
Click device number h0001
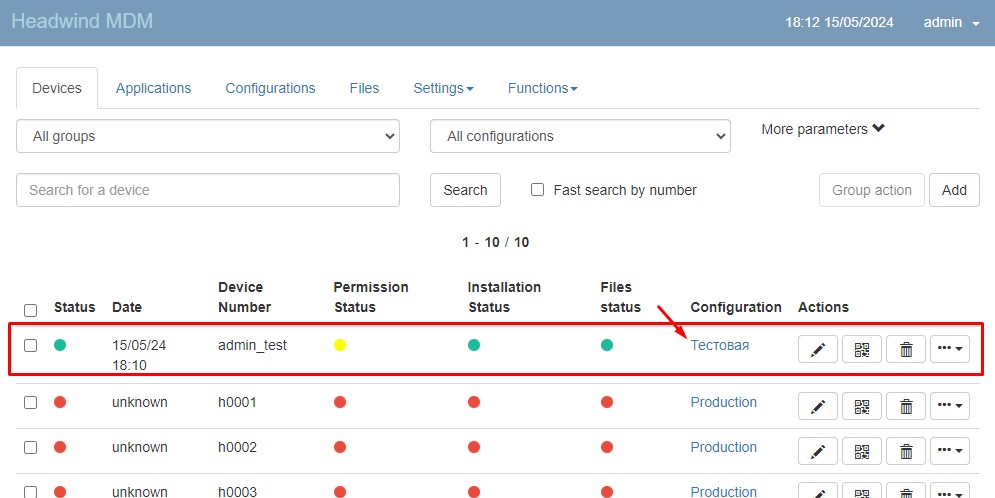point(237,402)
